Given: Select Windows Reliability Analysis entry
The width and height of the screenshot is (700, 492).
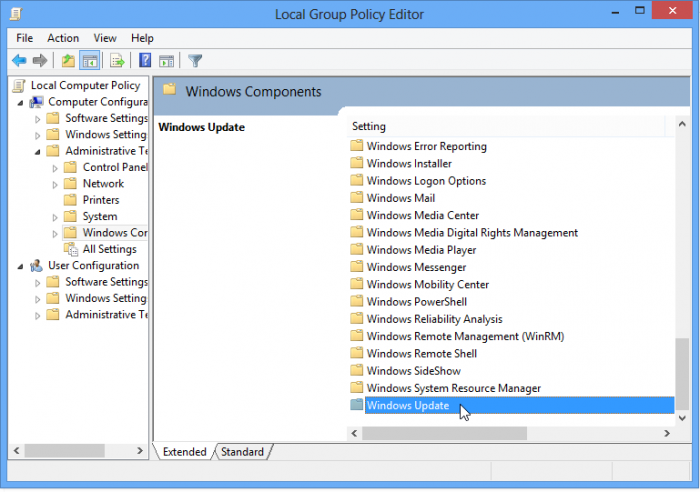Looking at the screenshot, I should [434, 318].
